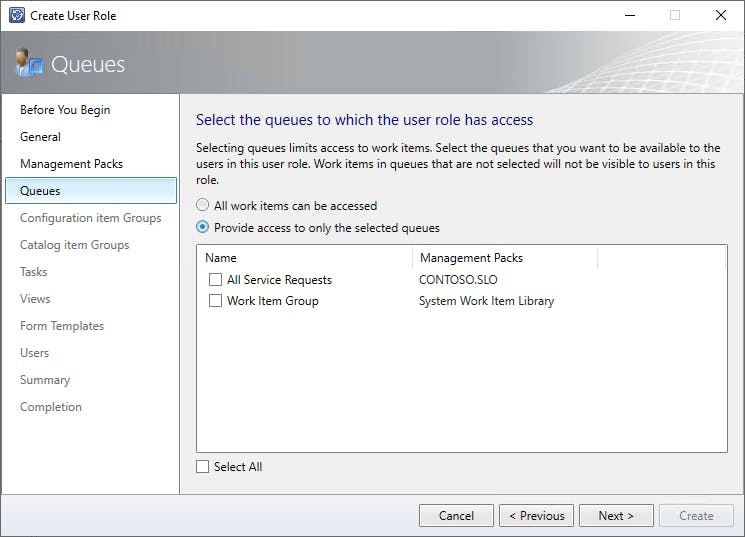Enable the Select All checkbox

[x=203, y=467]
